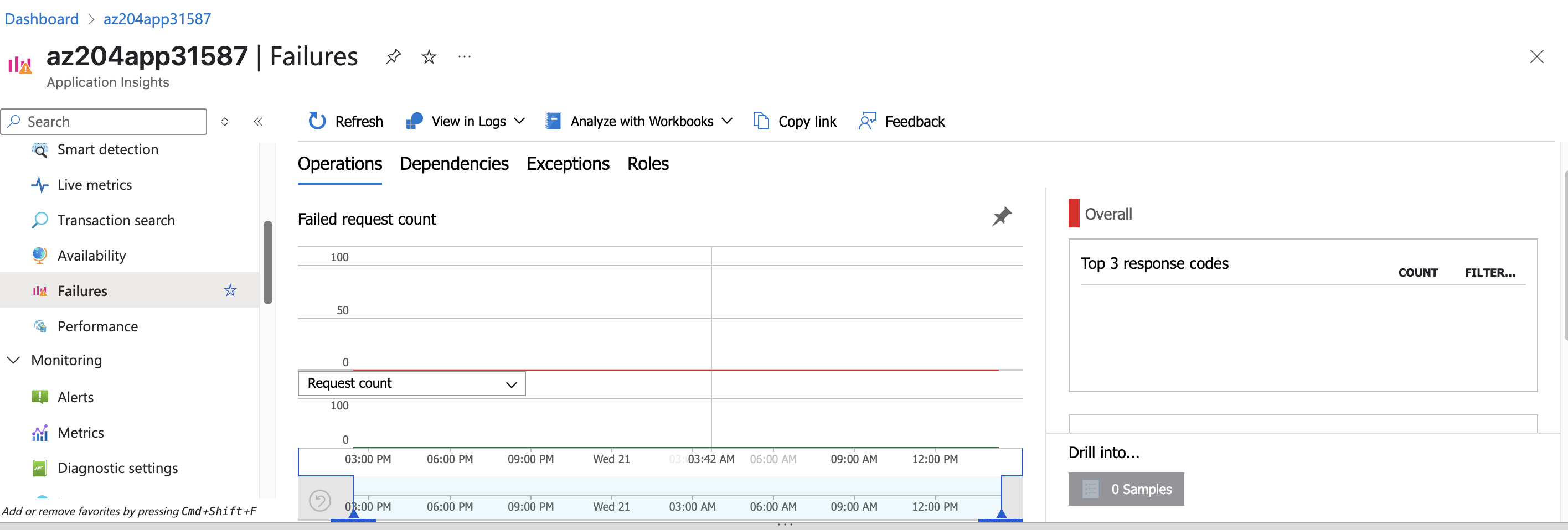The width and height of the screenshot is (1568, 530).
Task: Click the Failed request count title
Action: (367, 219)
